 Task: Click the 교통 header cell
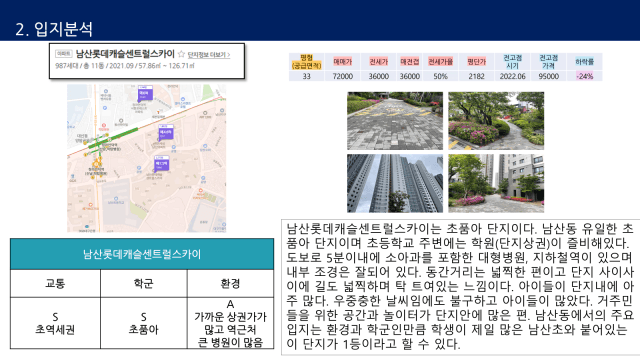55,283
